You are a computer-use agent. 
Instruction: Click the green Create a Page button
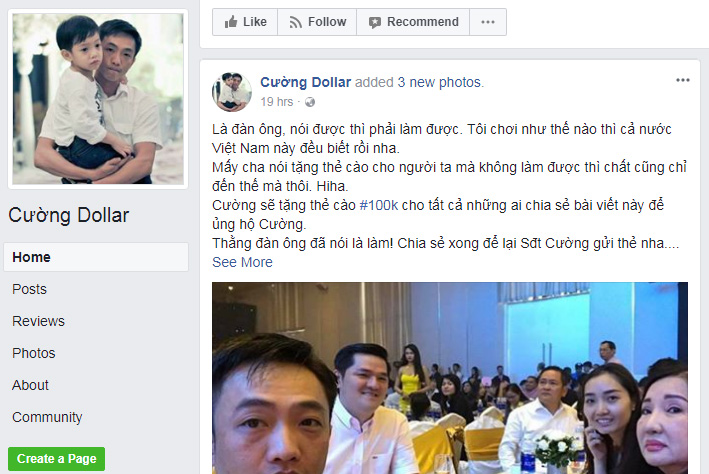coord(57,459)
